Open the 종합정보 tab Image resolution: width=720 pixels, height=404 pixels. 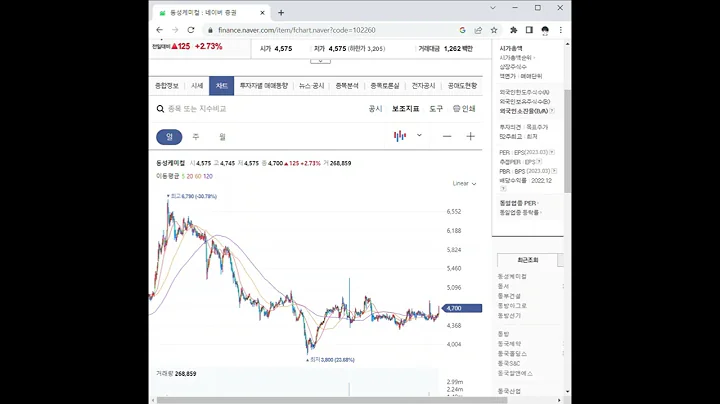point(167,86)
